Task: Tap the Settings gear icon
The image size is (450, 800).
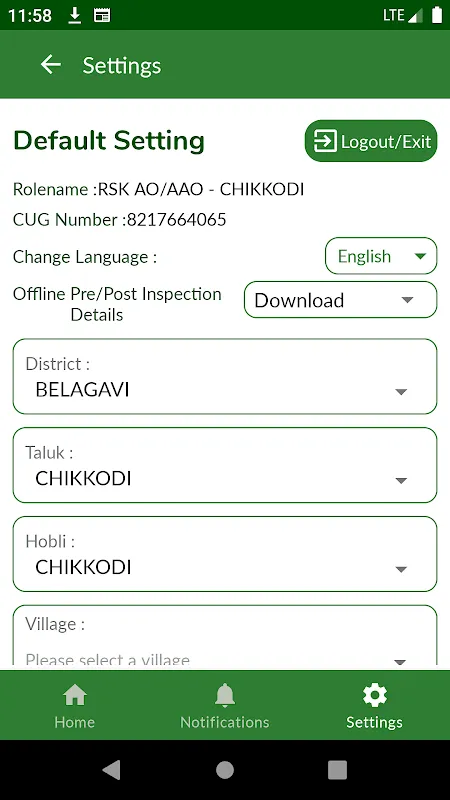Action: (374, 695)
